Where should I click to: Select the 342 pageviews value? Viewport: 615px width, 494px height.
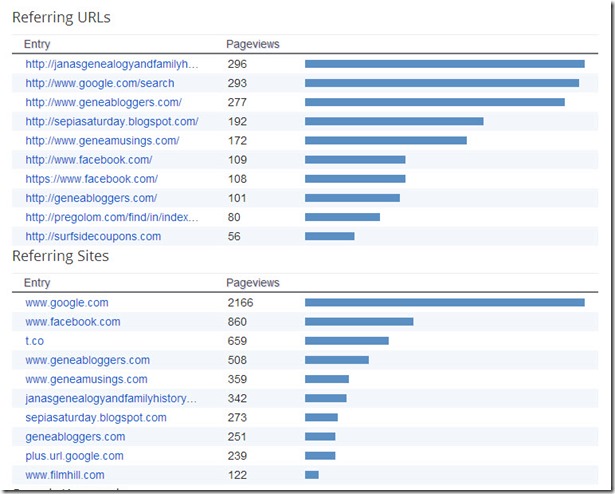(237, 399)
